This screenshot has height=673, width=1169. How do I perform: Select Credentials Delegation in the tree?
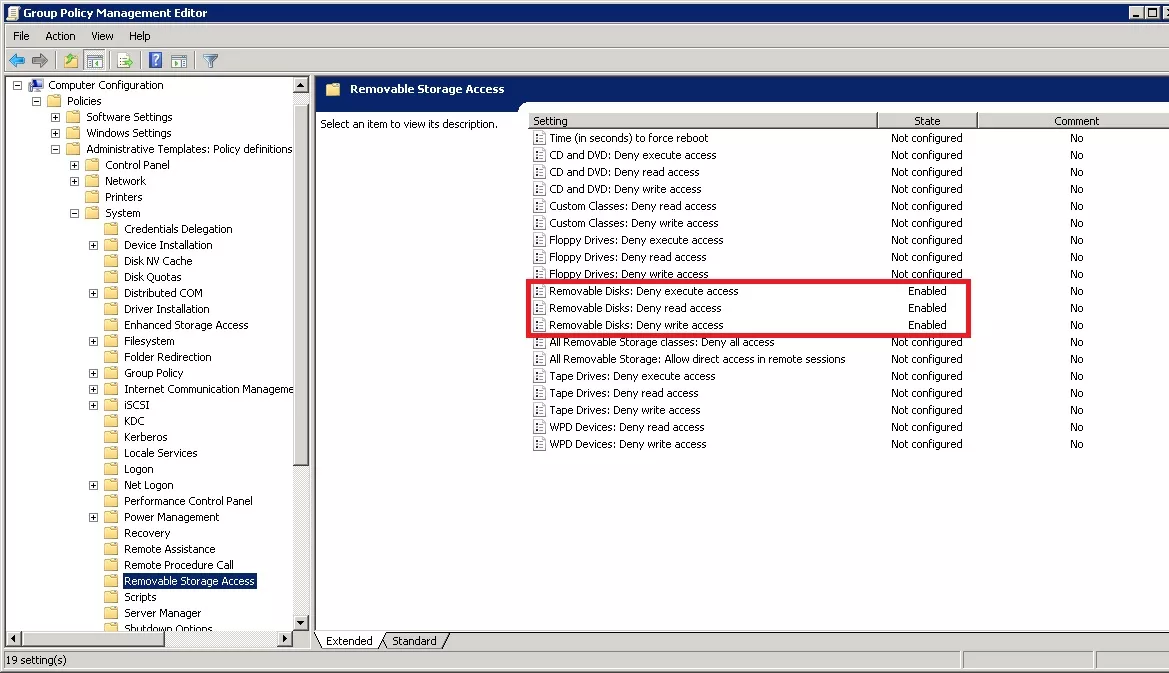[178, 230]
